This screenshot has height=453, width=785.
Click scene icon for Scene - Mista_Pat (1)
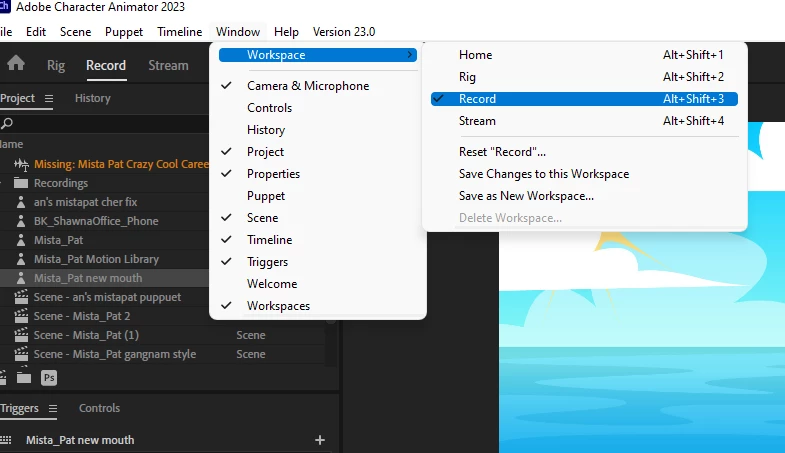click(21, 335)
